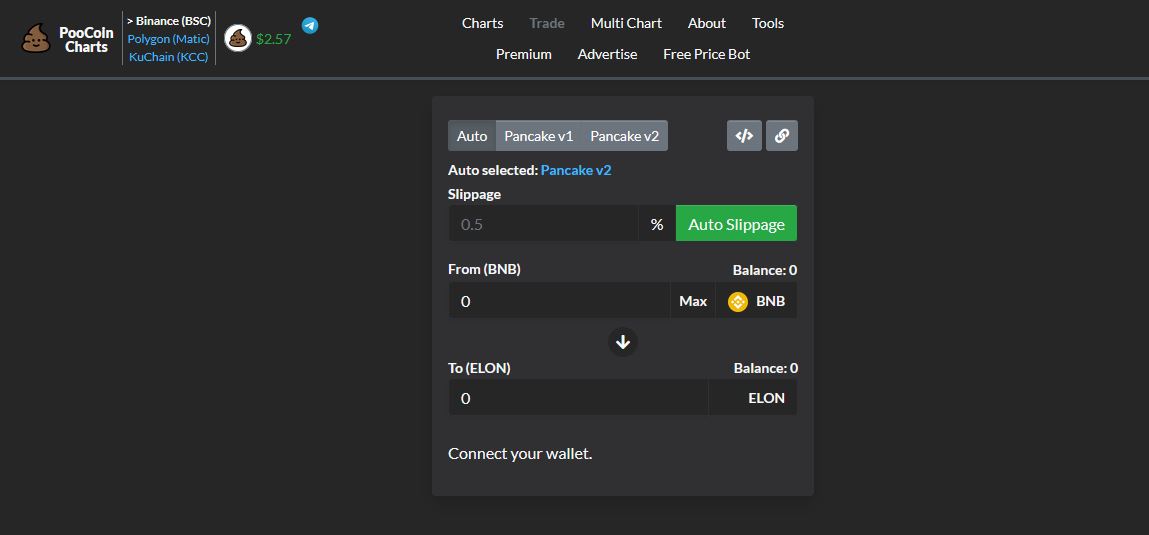The image size is (1149, 535).
Task: Switch to Polygon (Matic) network
Action: [x=169, y=38]
